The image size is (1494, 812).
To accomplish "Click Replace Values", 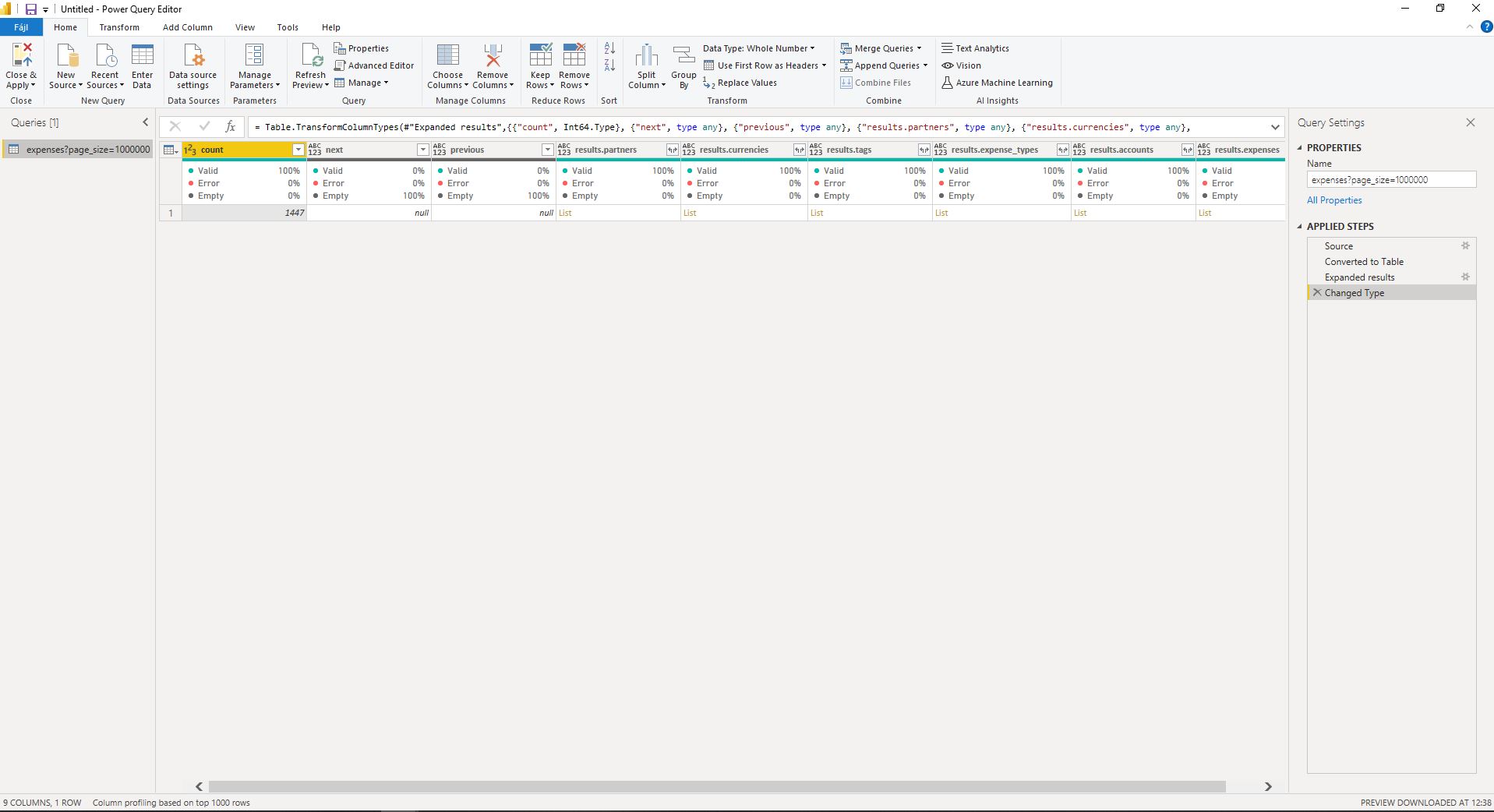I will pyautogui.click(x=740, y=83).
